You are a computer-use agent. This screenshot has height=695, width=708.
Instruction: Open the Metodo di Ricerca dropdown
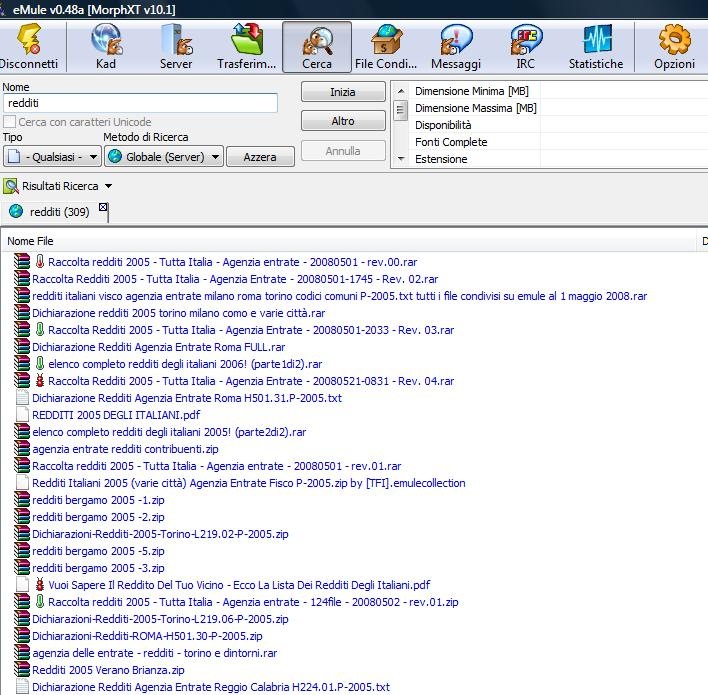click(x=164, y=156)
